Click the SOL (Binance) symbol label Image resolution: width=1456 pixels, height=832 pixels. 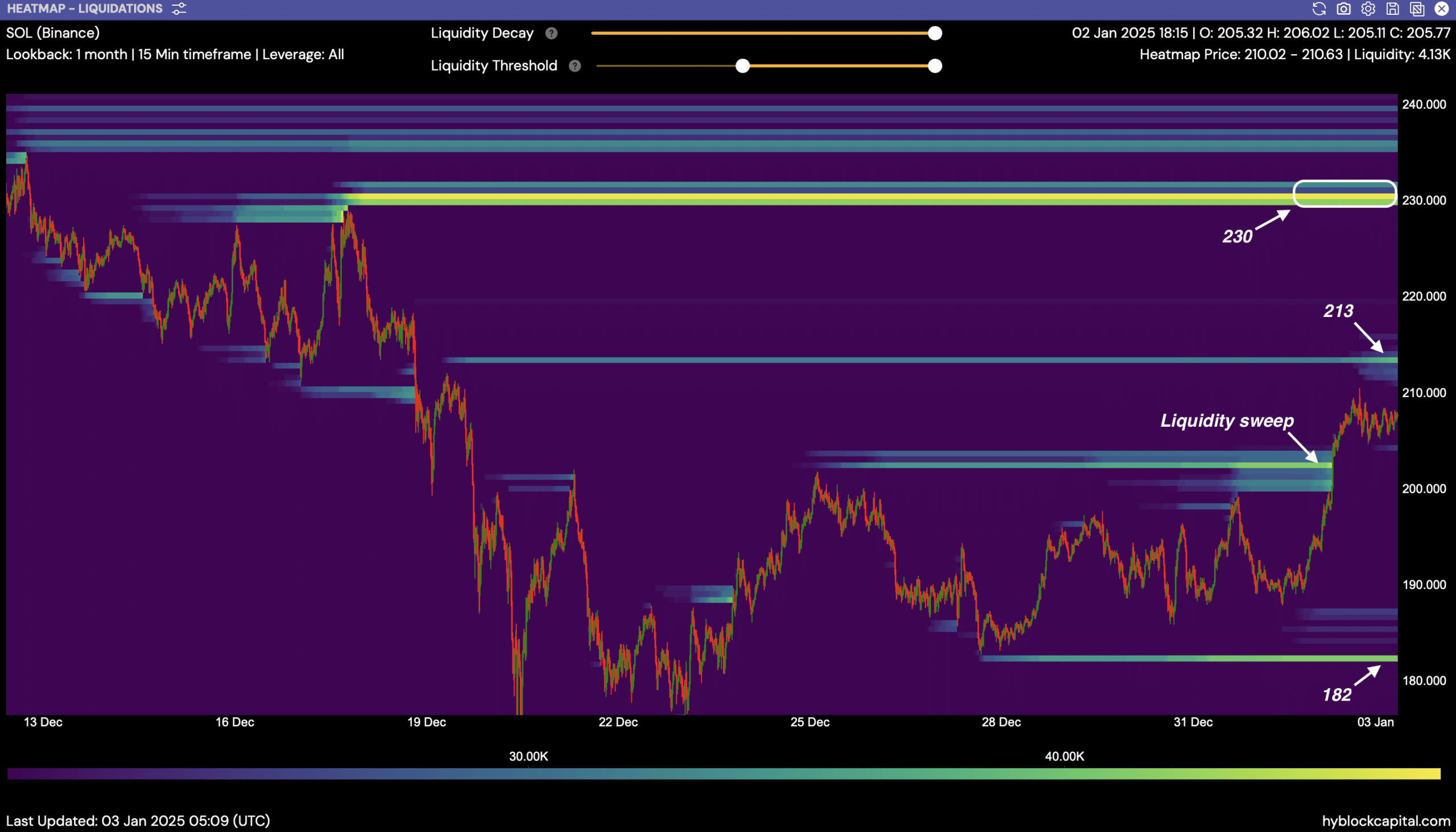point(52,32)
